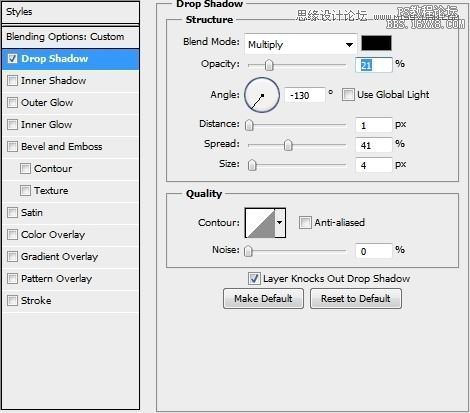
Task: Enable the Gradient Overlay checkbox
Action: pyautogui.click(x=12, y=257)
